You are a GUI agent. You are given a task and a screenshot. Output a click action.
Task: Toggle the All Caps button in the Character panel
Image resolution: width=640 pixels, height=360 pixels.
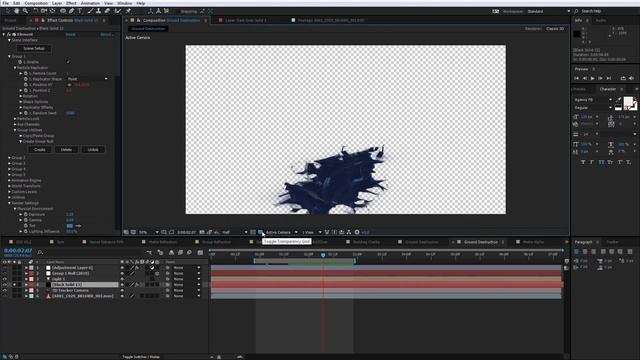click(601, 162)
